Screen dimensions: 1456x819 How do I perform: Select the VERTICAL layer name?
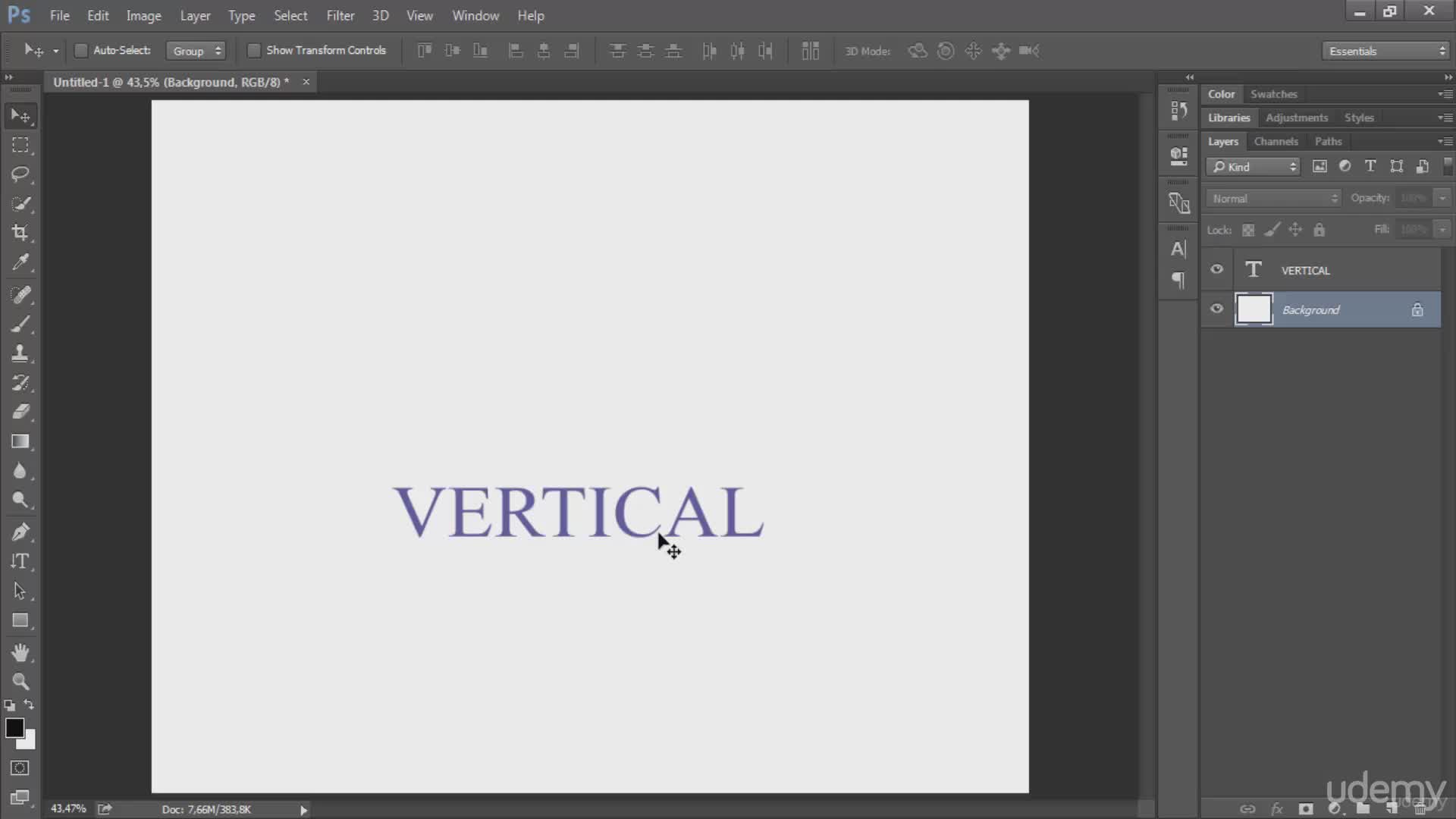1305,271
